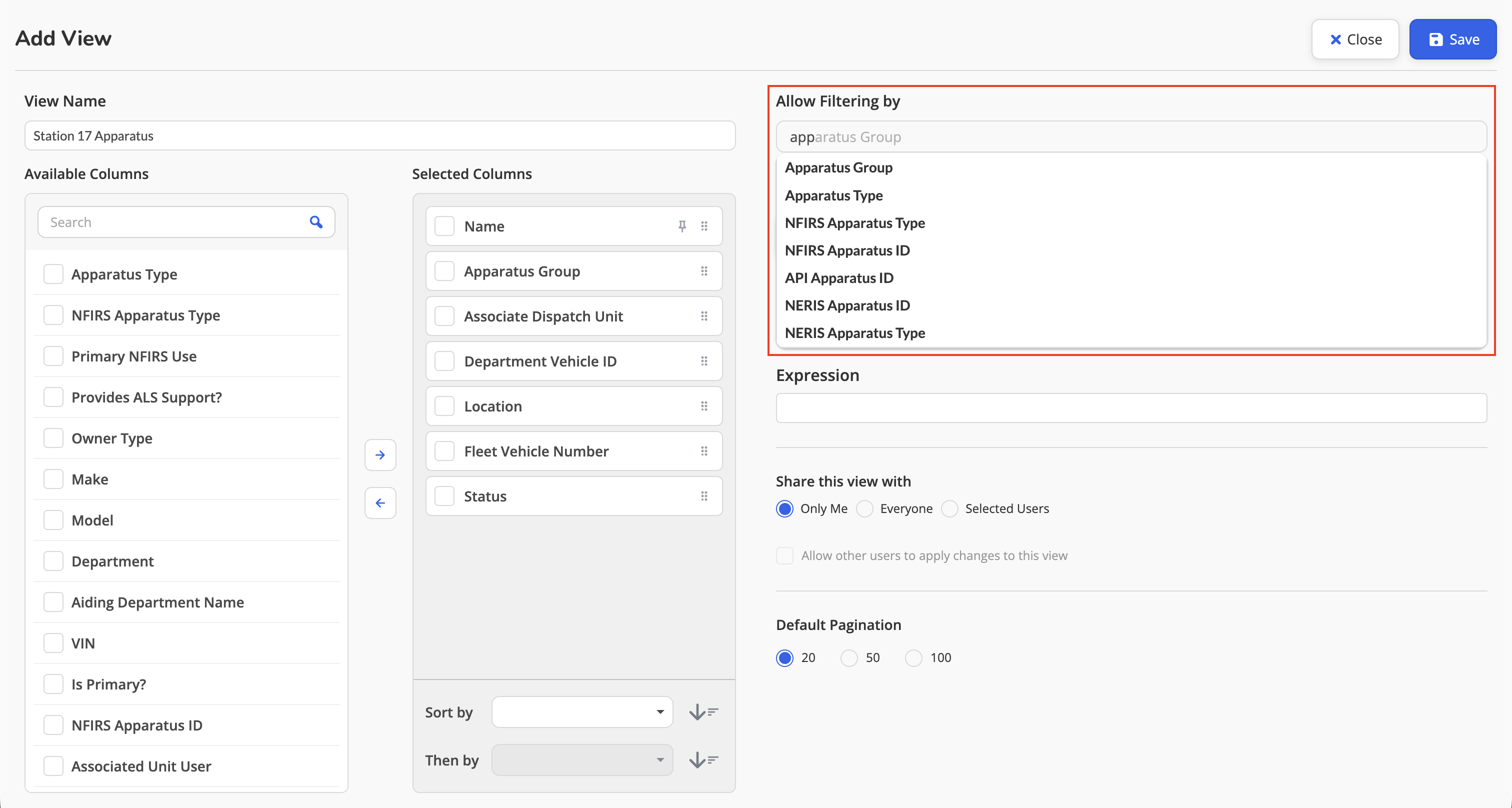Viewport: 1512px width, 808px height.
Task: Select the Everyone sharing radio option
Action: click(x=864, y=508)
